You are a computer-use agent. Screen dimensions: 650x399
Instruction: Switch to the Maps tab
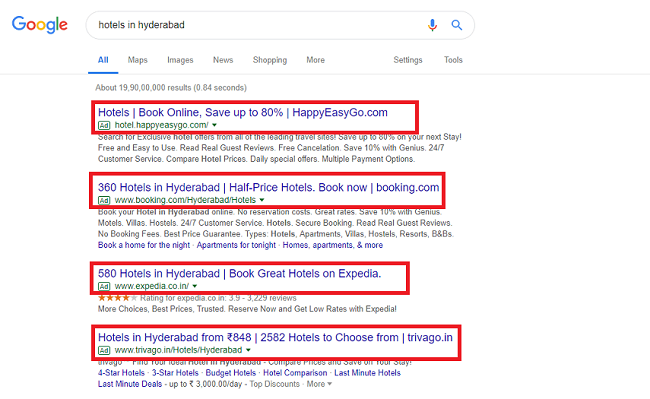click(137, 60)
